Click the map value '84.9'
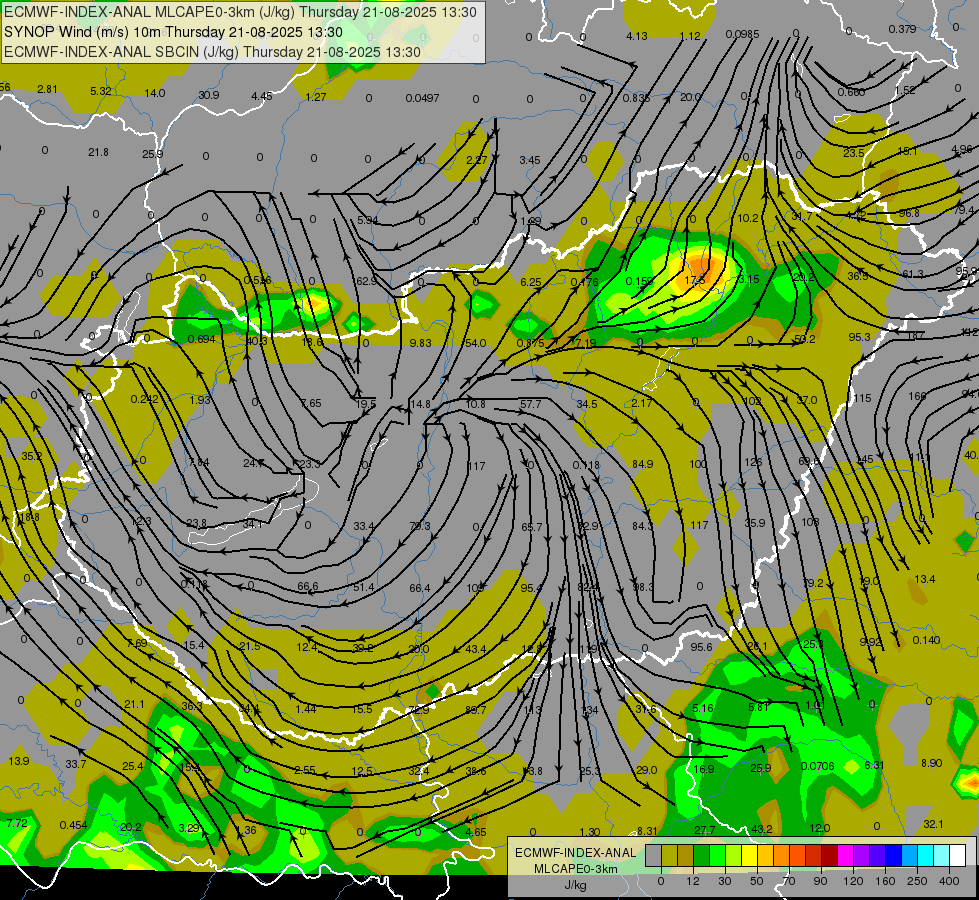 click(642, 464)
